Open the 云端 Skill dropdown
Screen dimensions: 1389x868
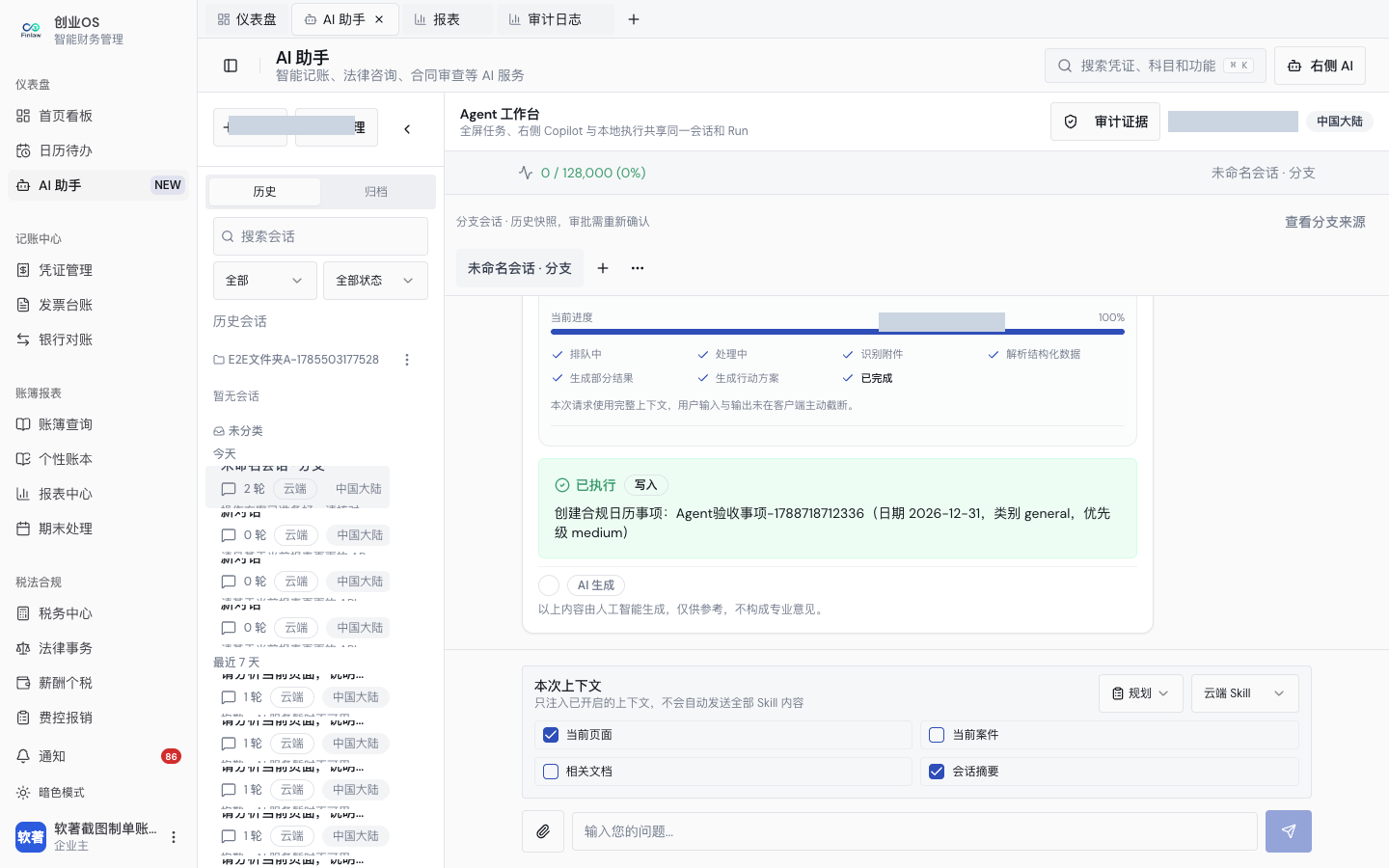click(1245, 693)
